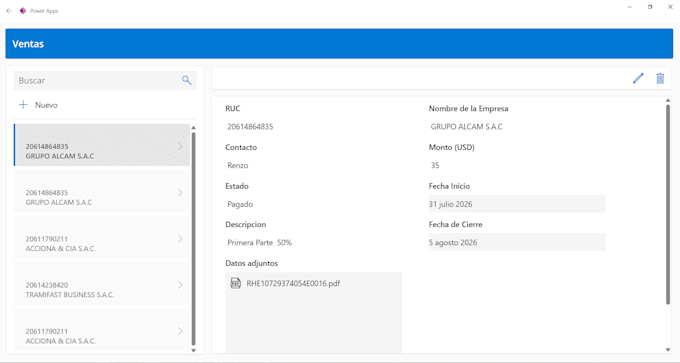Click the details panel scrollbar up arrow
The width and height of the screenshot is (680, 363).
click(x=668, y=101)
